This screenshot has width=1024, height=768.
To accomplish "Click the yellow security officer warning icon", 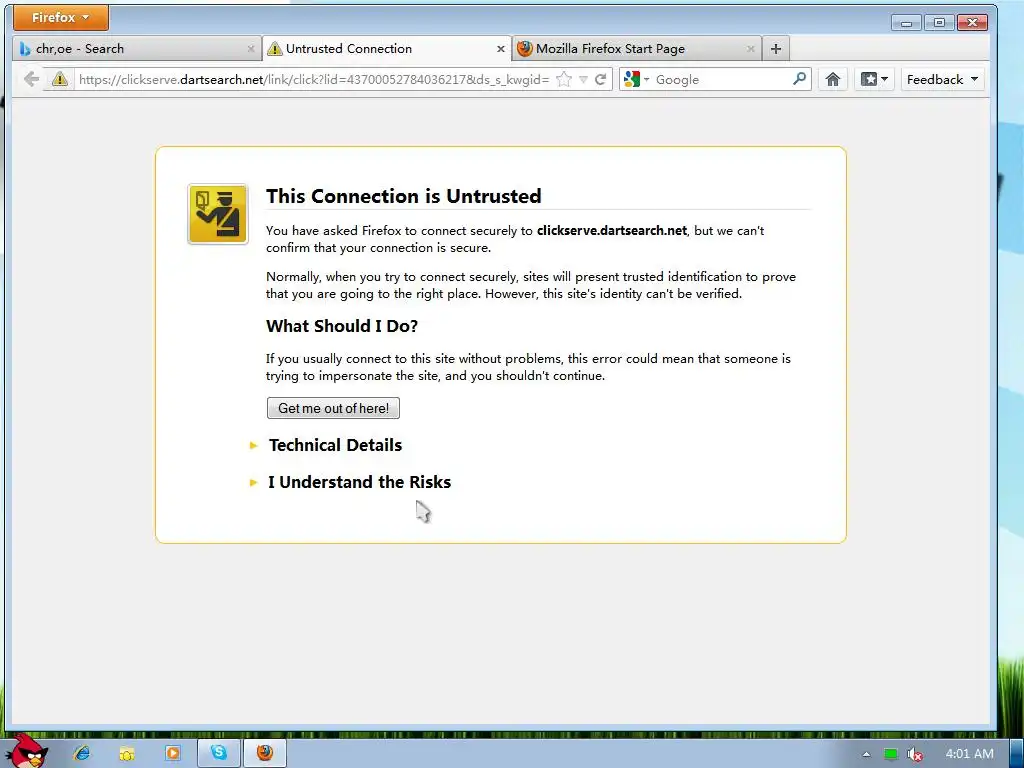I will pos(217,214).
